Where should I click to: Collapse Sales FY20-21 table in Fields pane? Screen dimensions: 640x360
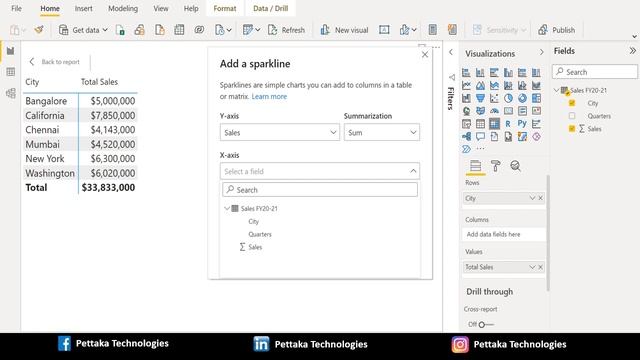click(x=556, y=90)
